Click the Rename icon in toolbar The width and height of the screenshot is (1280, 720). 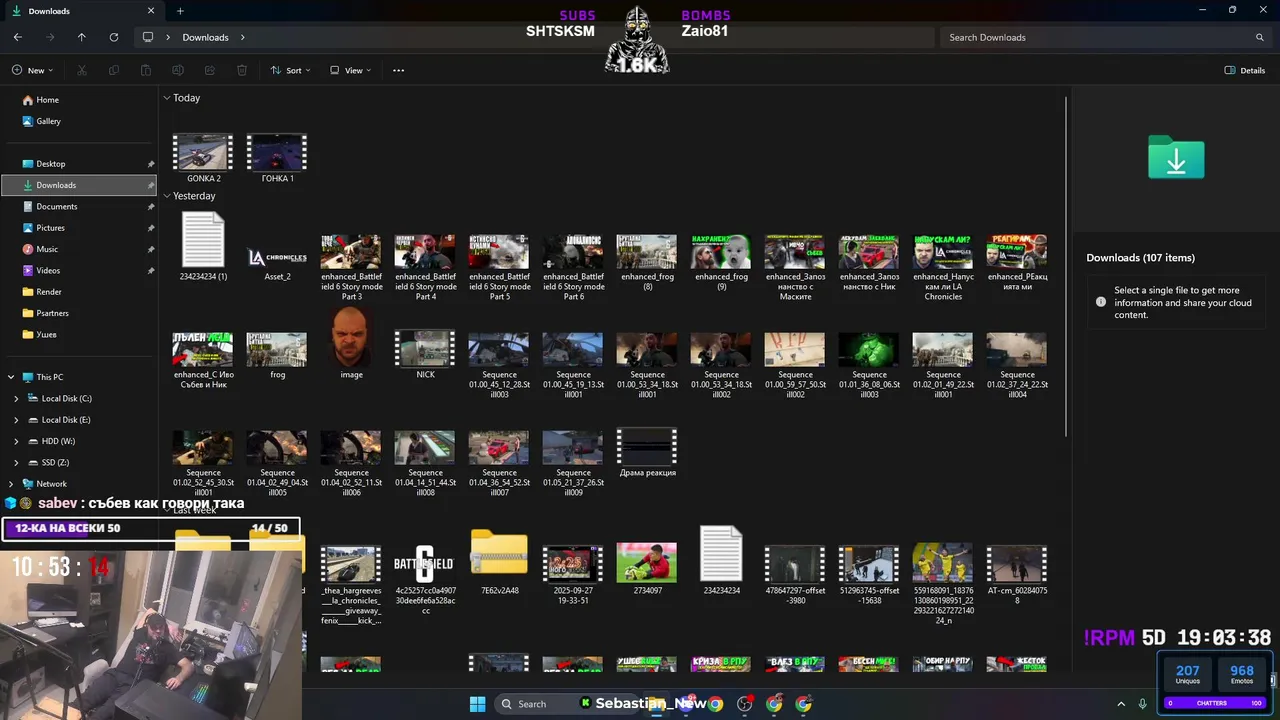[x=178, y=70]
